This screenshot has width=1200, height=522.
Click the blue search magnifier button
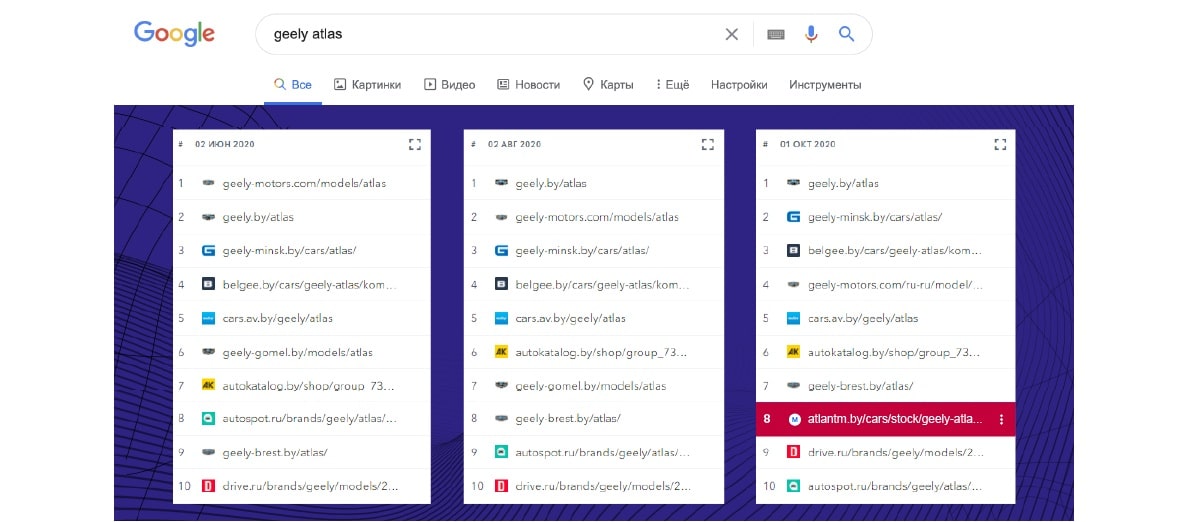point(846,34)
